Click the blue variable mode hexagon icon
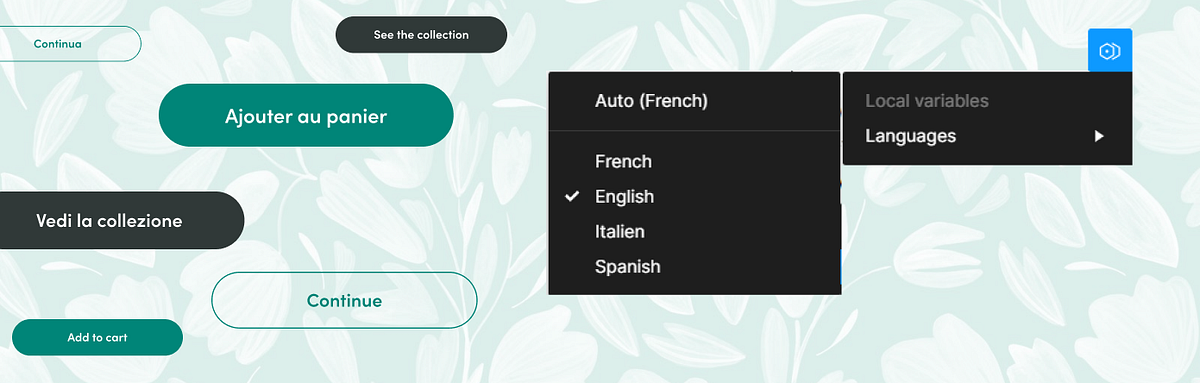The width and height of the screenshot is (1200, 383). [x=1109, y=51]
